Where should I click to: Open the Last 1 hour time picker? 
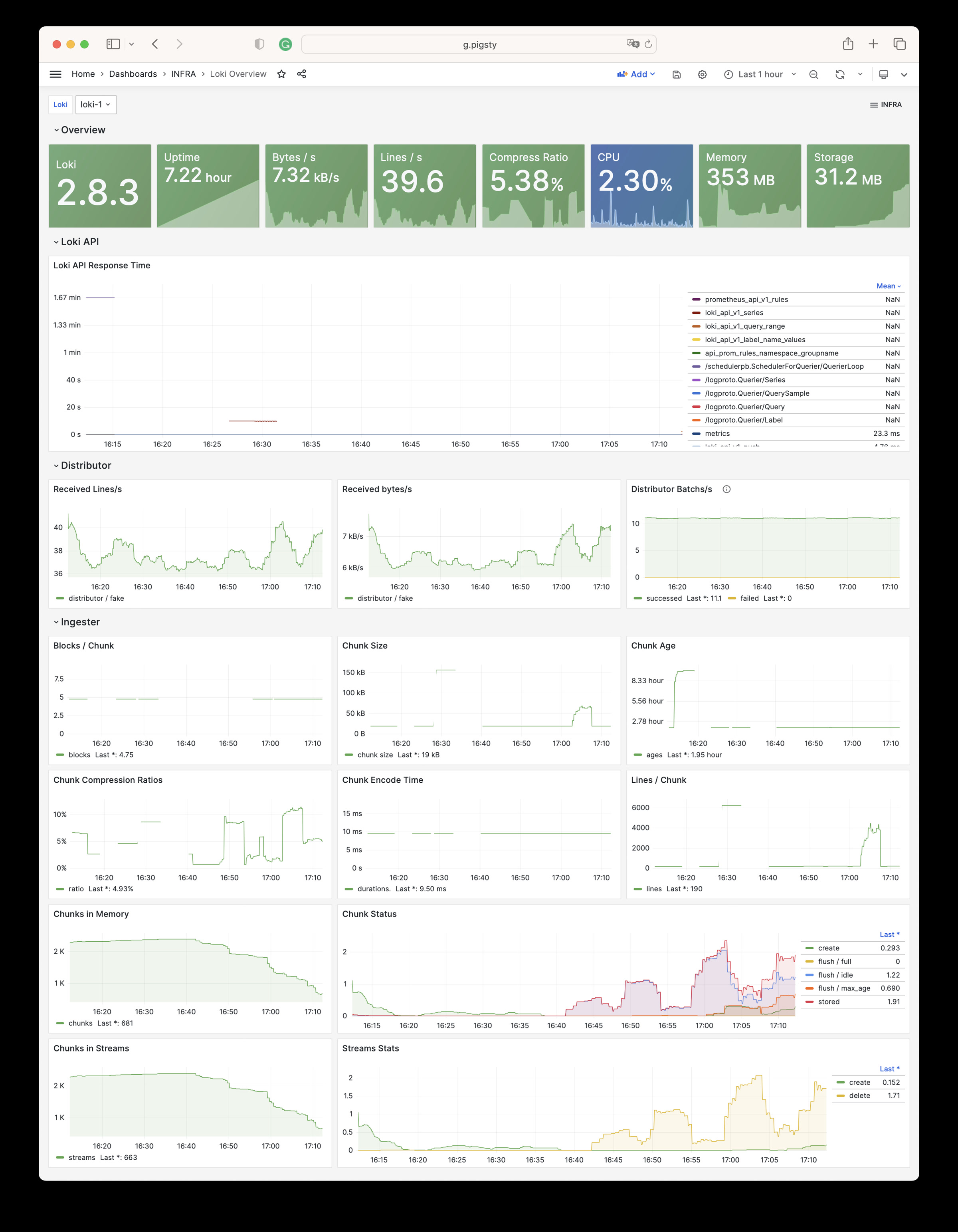click(760, 74)
